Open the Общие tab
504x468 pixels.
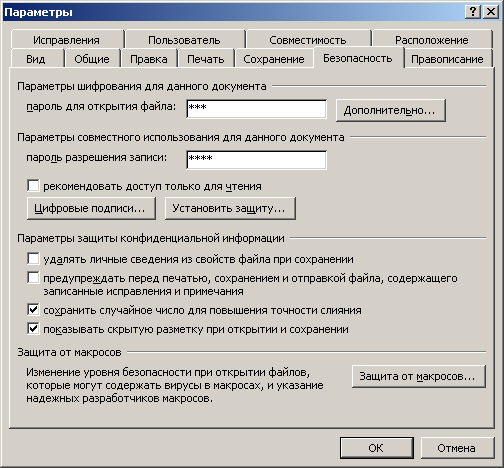[92, 59]
